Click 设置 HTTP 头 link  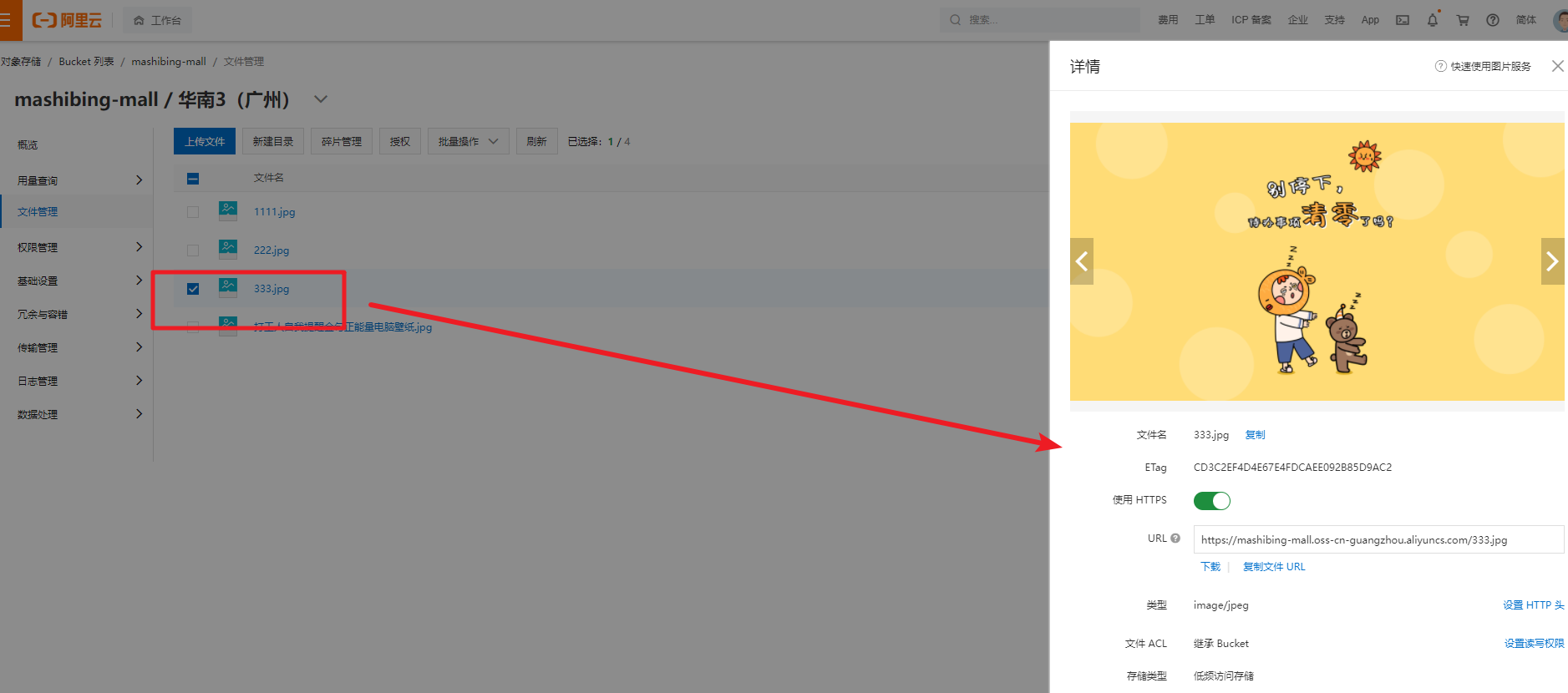[x=1534, y=605]
